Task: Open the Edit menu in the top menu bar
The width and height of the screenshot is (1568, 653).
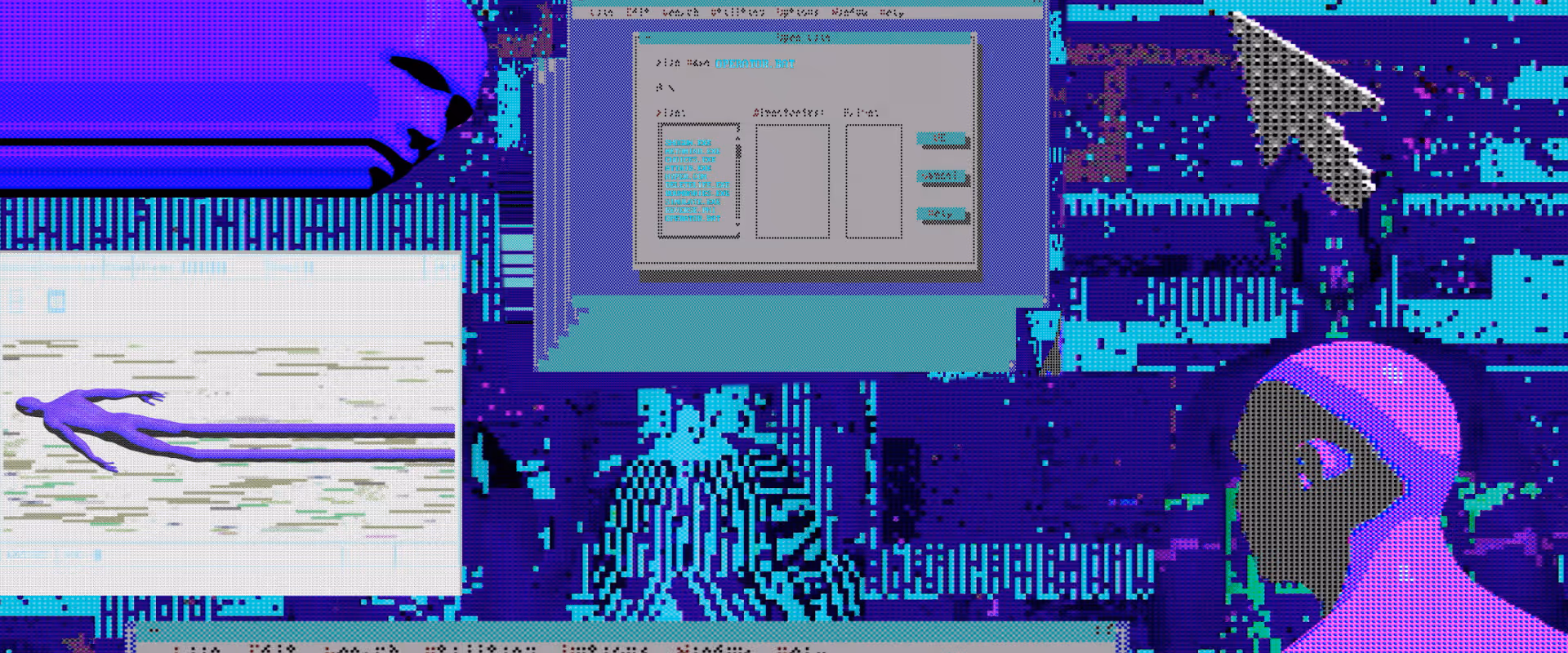Action: [x=638, y=12]
